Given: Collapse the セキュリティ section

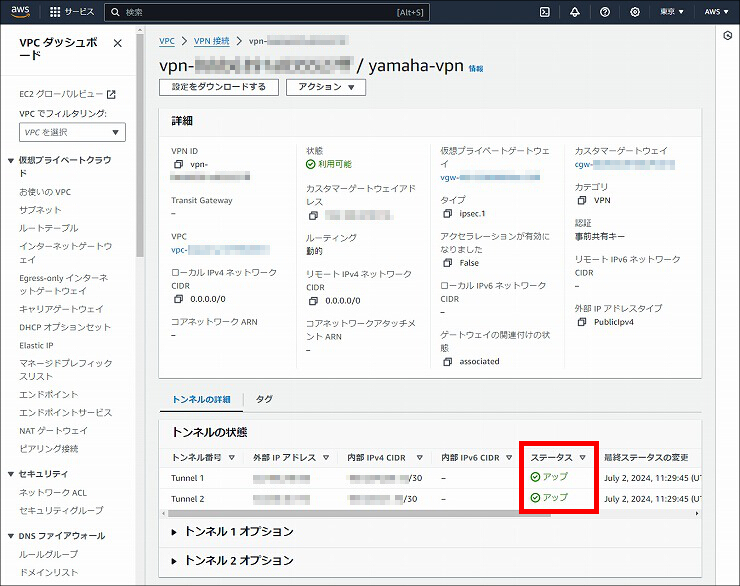Looking at the screenshot, I should [11, 474].
